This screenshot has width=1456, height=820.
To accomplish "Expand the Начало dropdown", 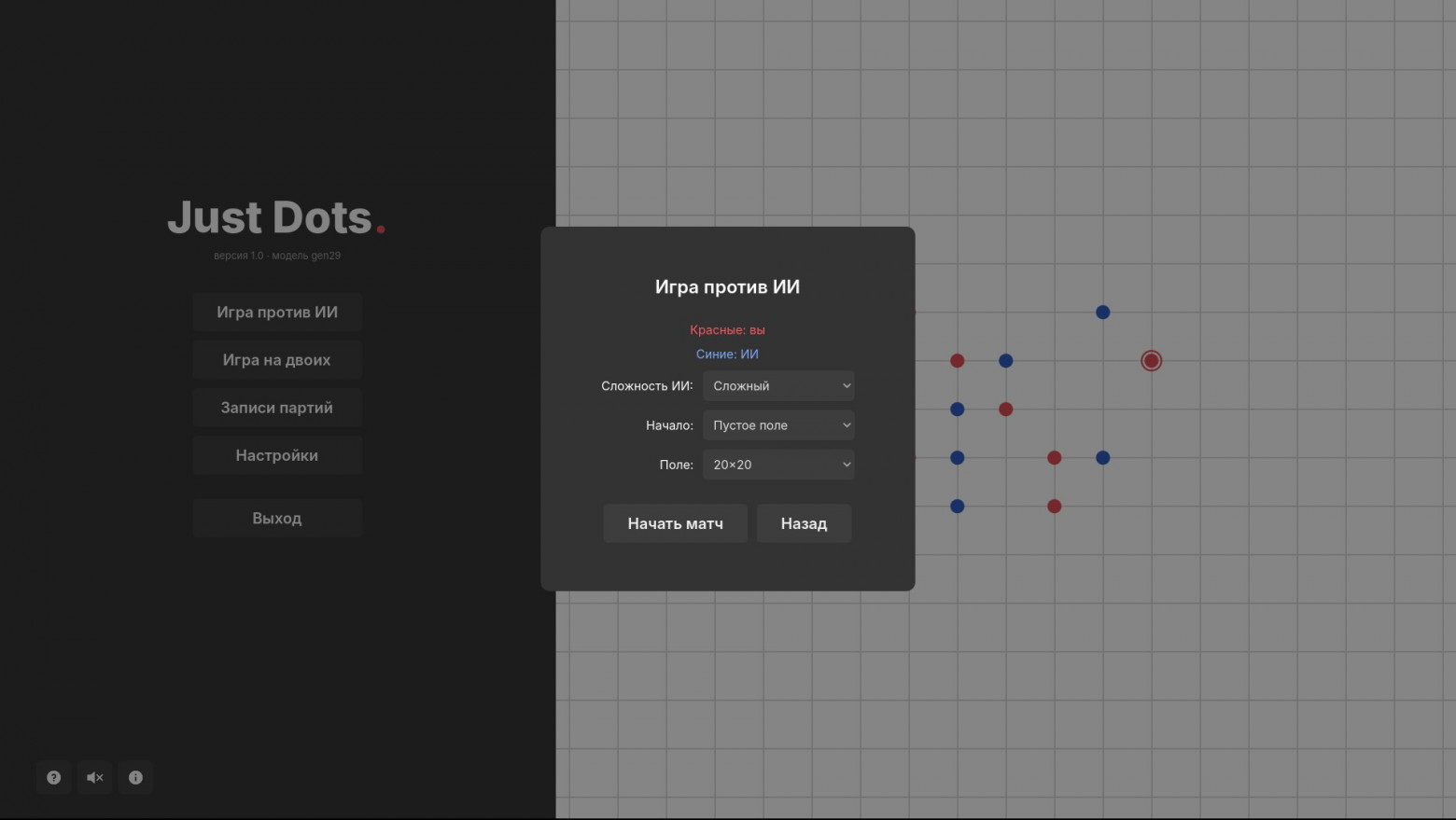I will [x=778, y=424].
